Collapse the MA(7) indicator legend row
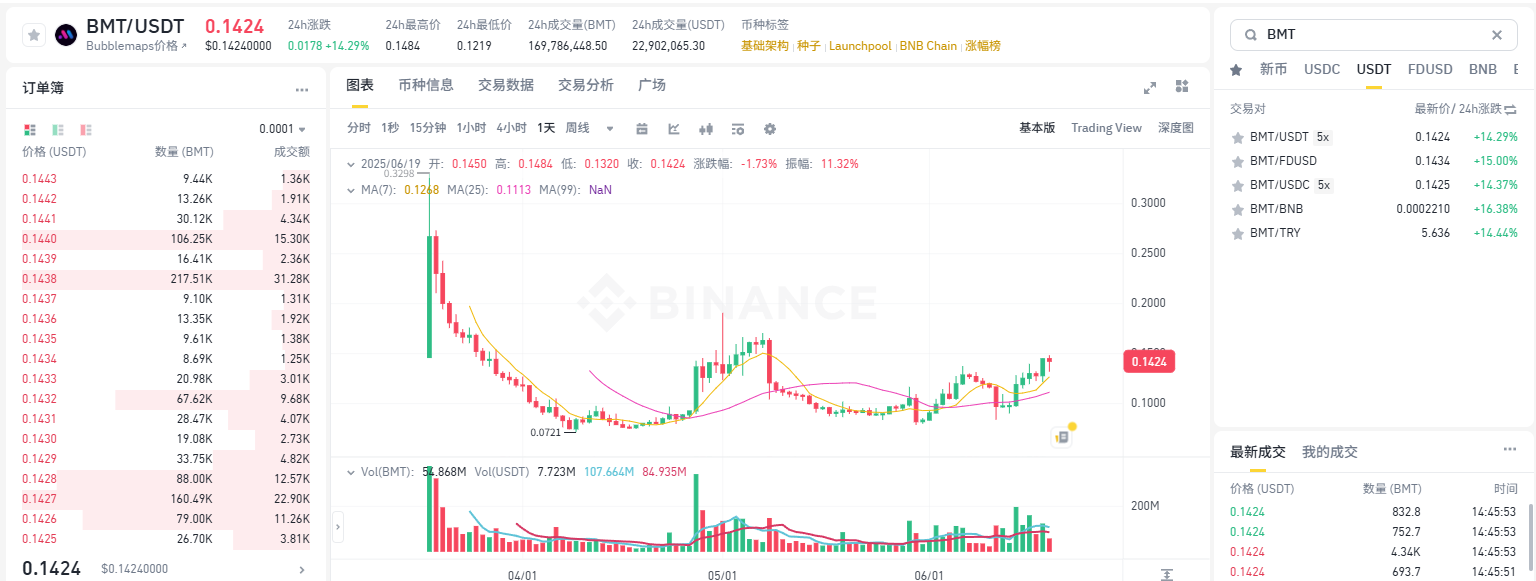Viewport: 1536px width, 581px height. pos(350,189)
